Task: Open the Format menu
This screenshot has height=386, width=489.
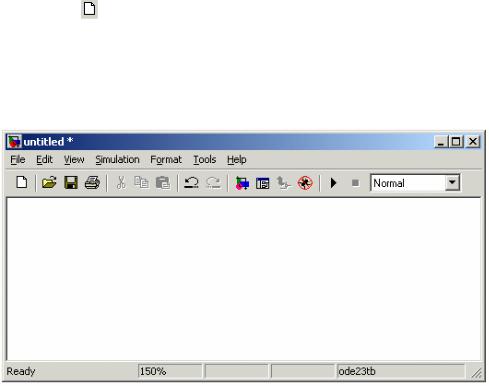Action: [166, 160]
